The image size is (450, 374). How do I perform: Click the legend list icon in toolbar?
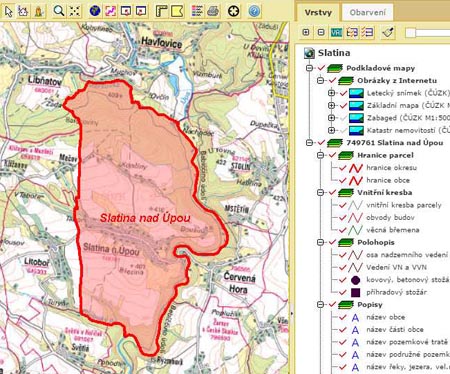(x=197, y=11)
